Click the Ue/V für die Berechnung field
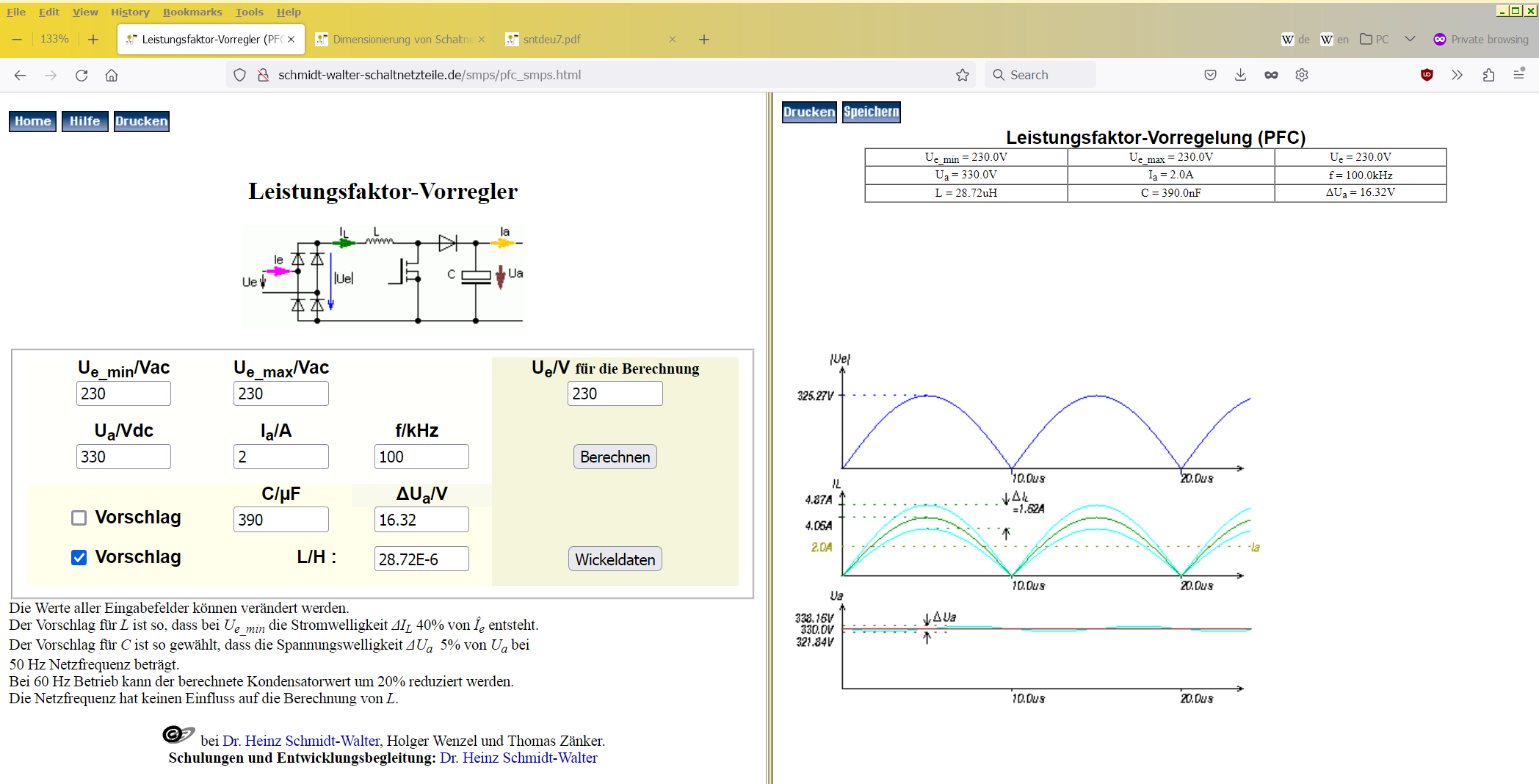Image resolution: width=1539 pixels, height=784 pixels. click(x=615, y=393)
